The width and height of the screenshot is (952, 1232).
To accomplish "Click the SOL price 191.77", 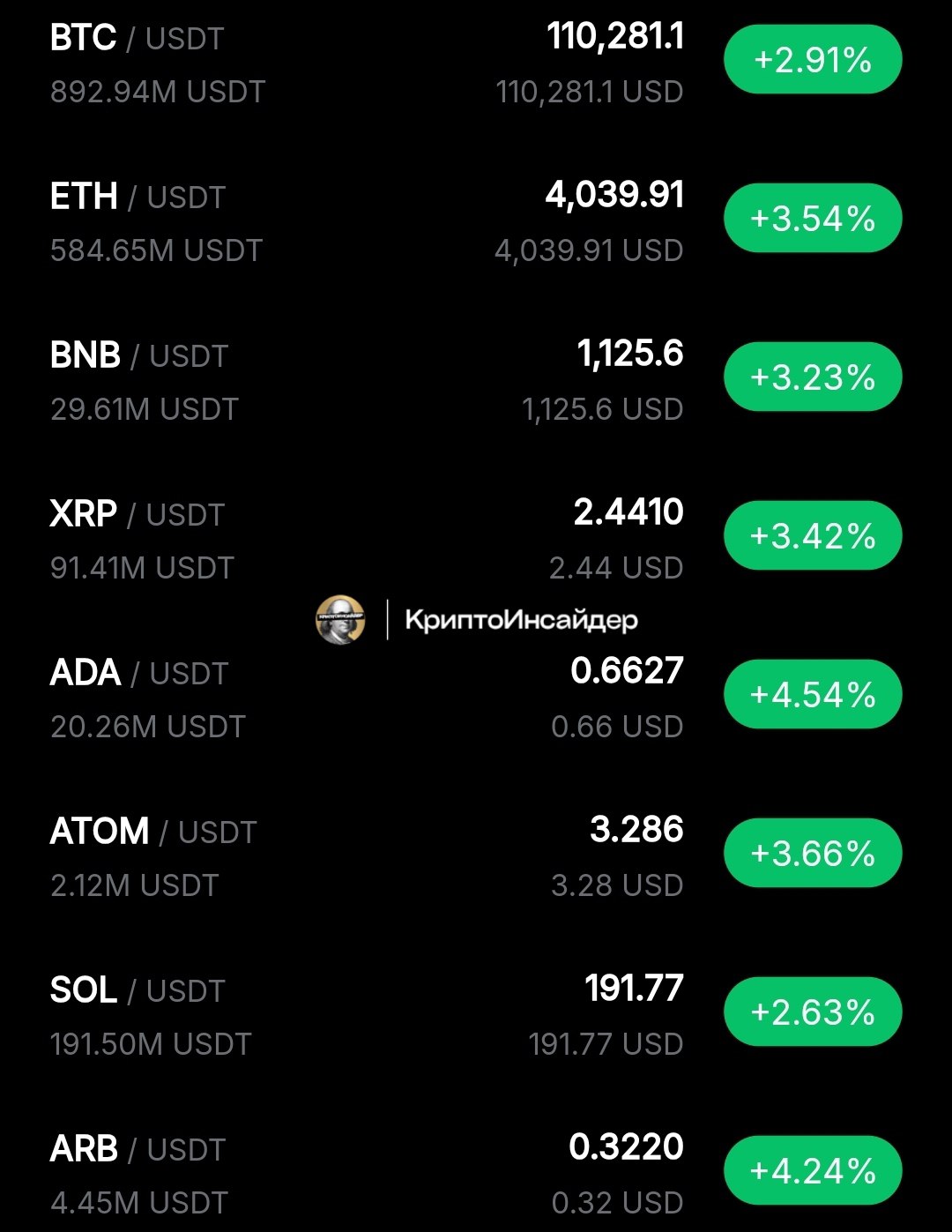I will 635,989.
